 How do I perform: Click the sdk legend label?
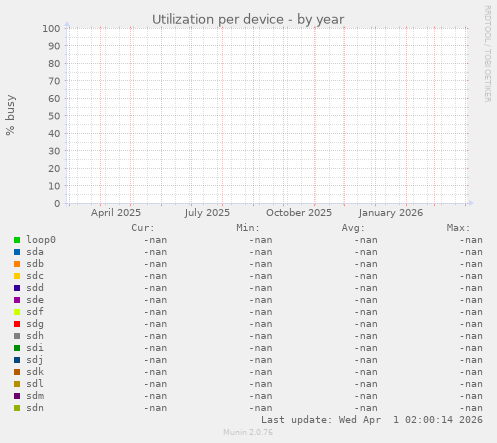(x=35, y=372)
